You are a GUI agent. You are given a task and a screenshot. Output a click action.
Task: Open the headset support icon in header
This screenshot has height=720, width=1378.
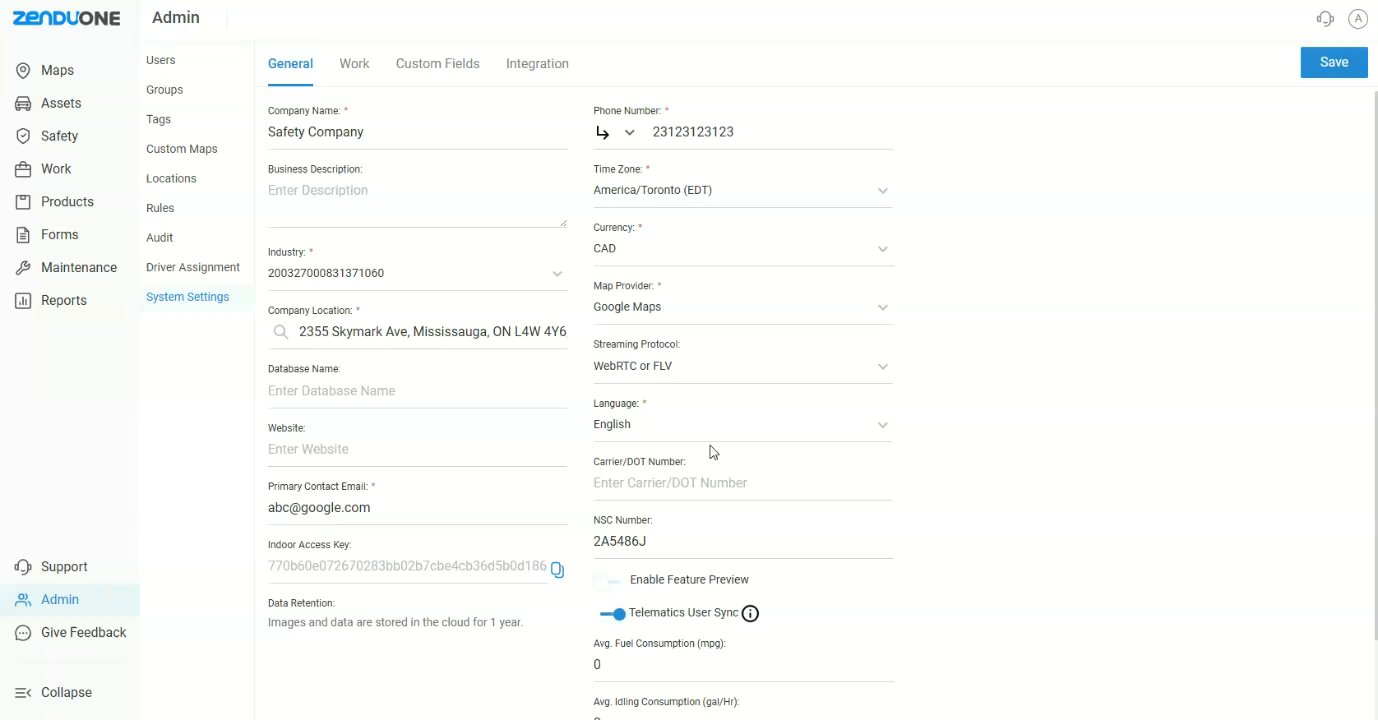click(1325, 19)
